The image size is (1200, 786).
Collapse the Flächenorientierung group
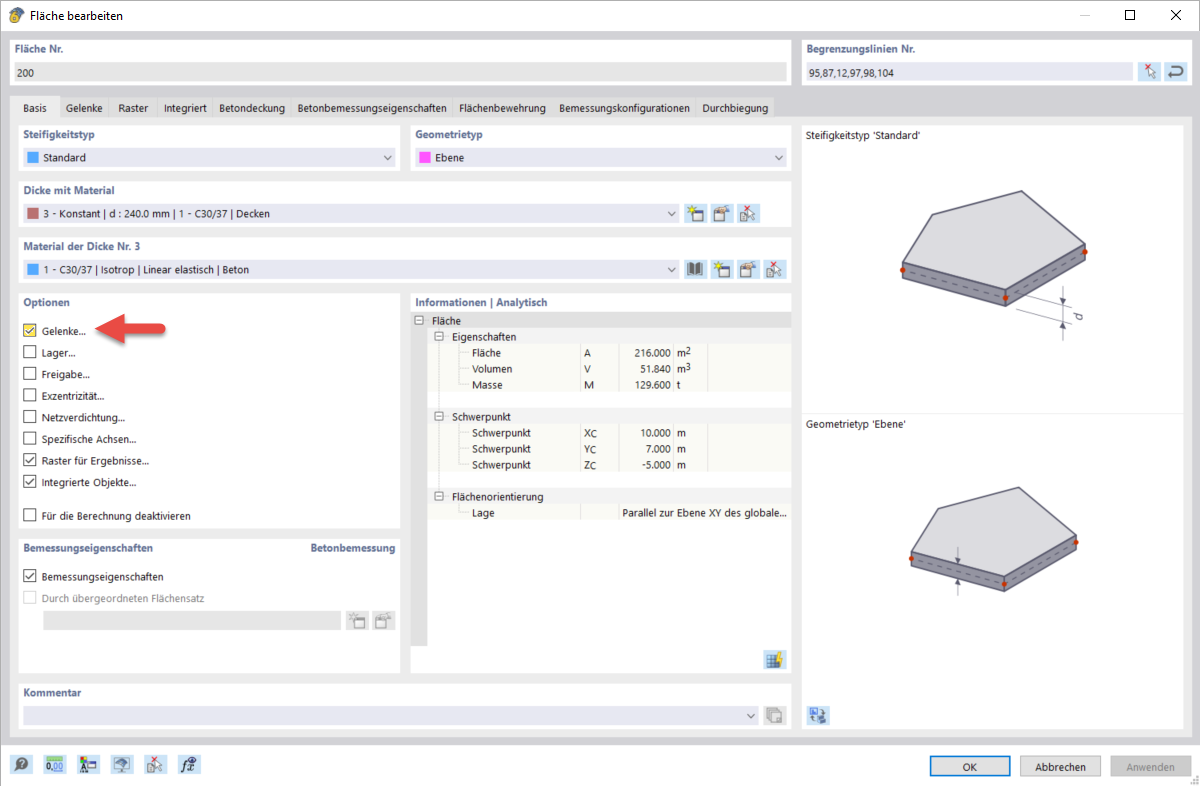(439, 497)
